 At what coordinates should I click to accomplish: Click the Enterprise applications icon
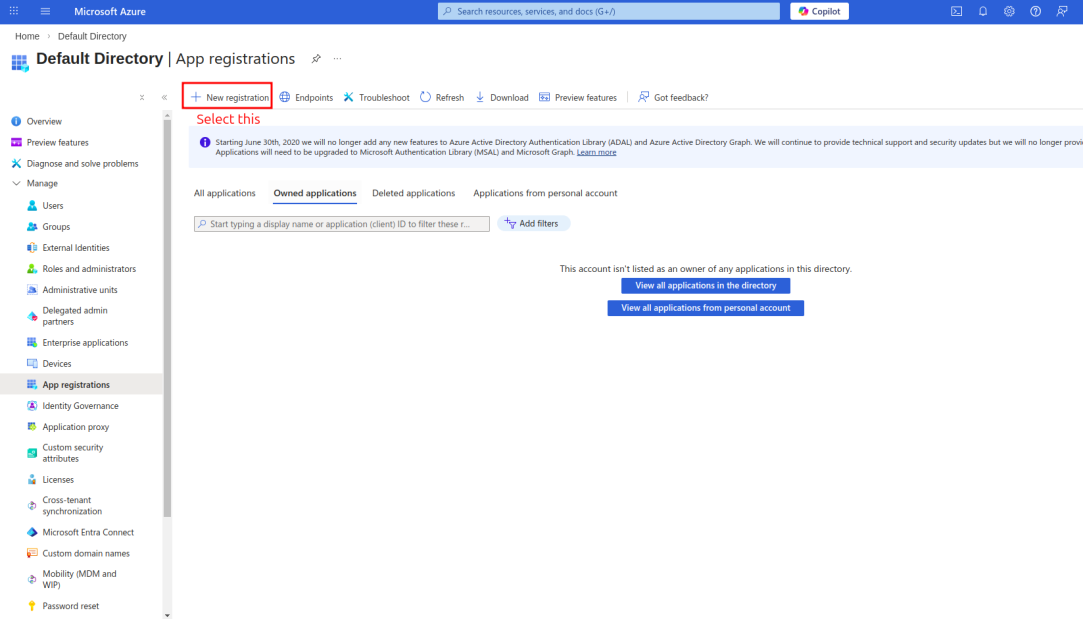click(x=32, y=342)
